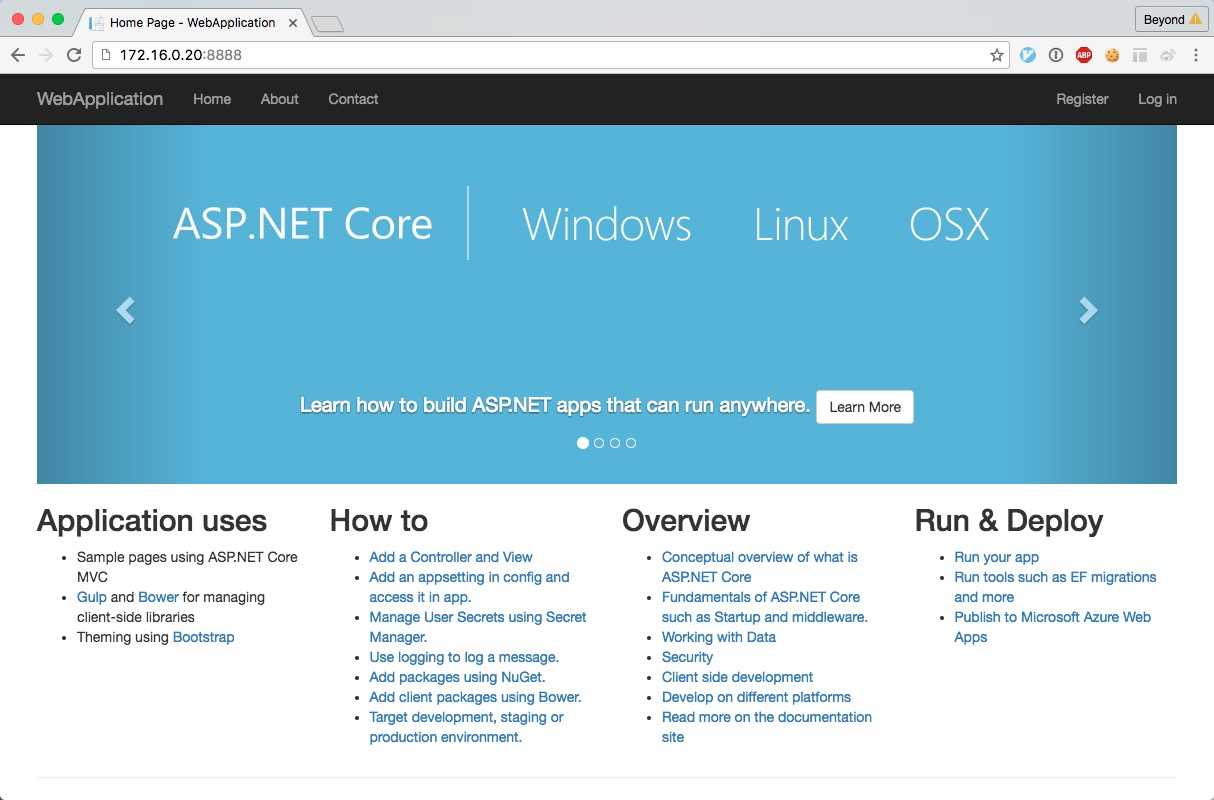Advance to the next carousel slide

click(1088, 311)
